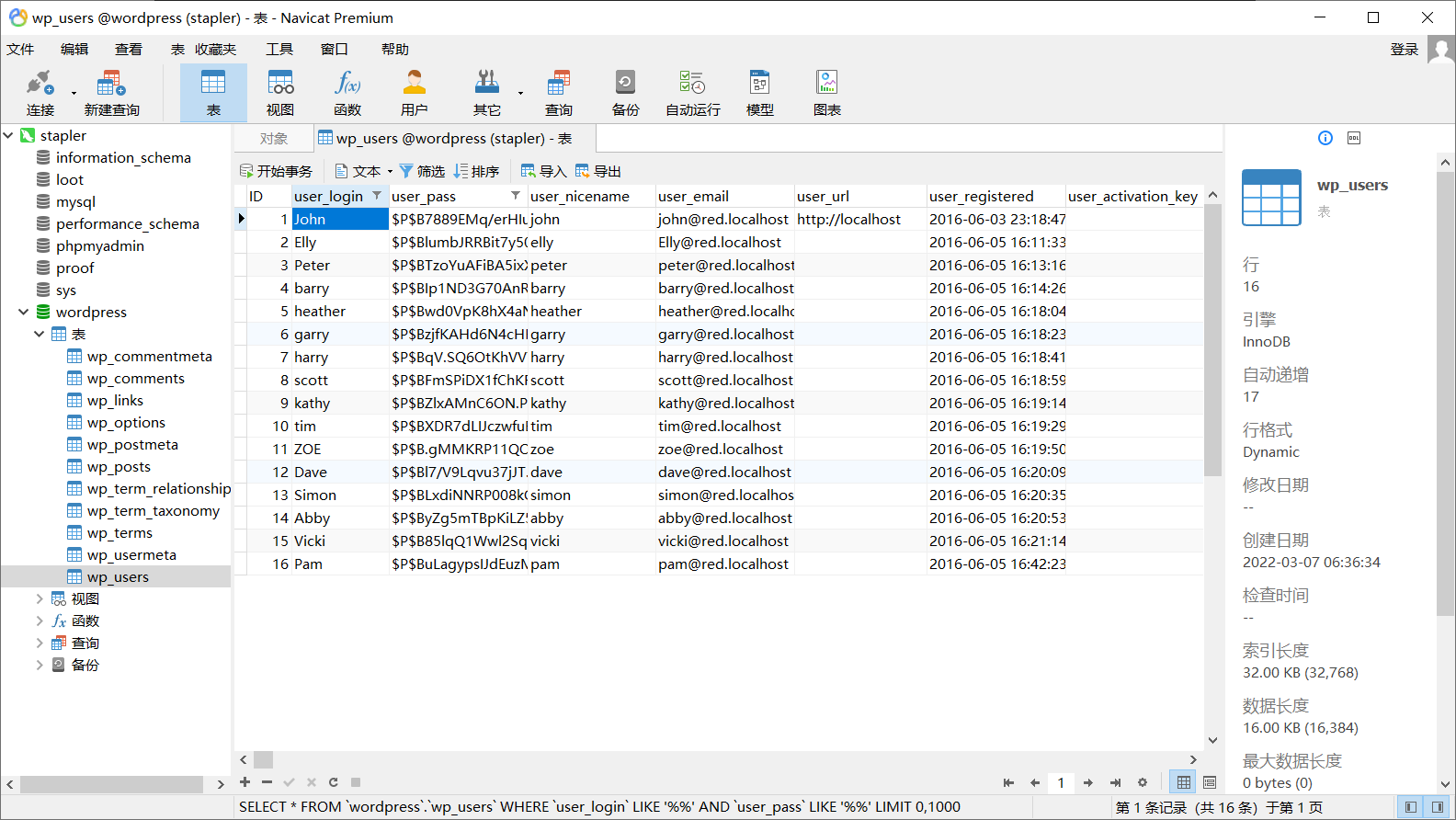Switch to the 对象 tab
The image size is (1456, 820).
tap(273, 139)
